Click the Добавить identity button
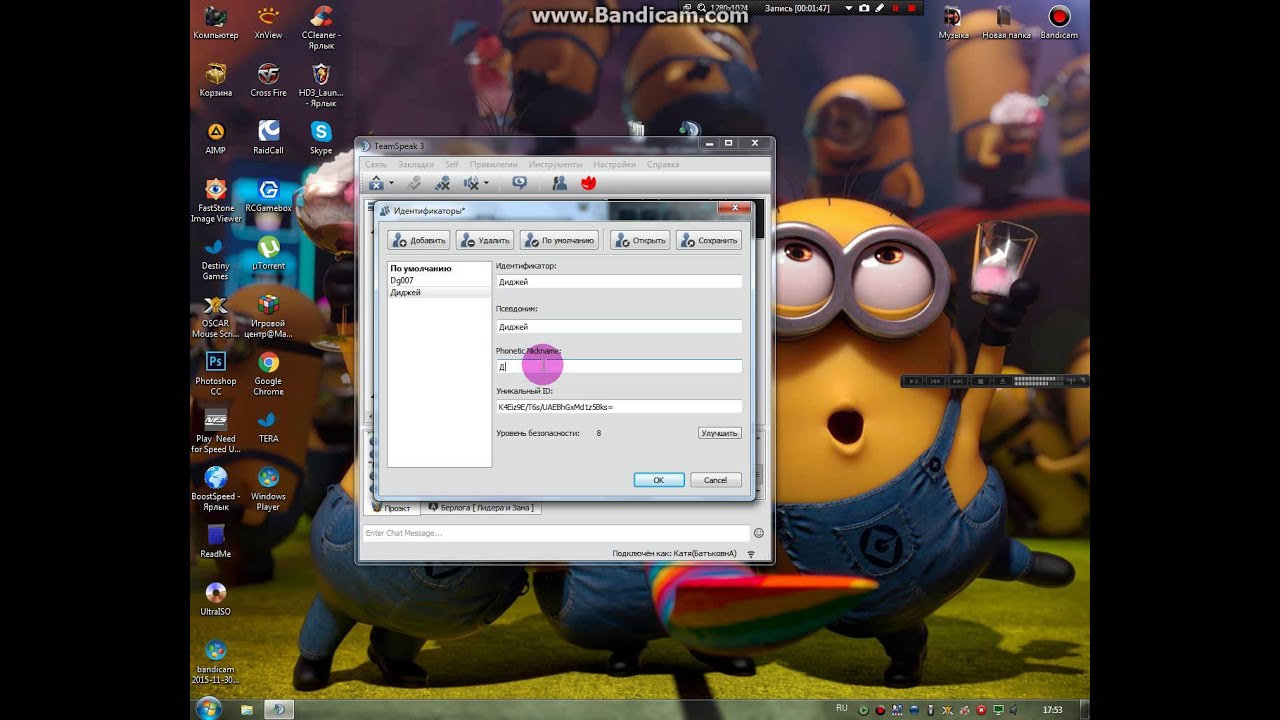 coord(418,240)
